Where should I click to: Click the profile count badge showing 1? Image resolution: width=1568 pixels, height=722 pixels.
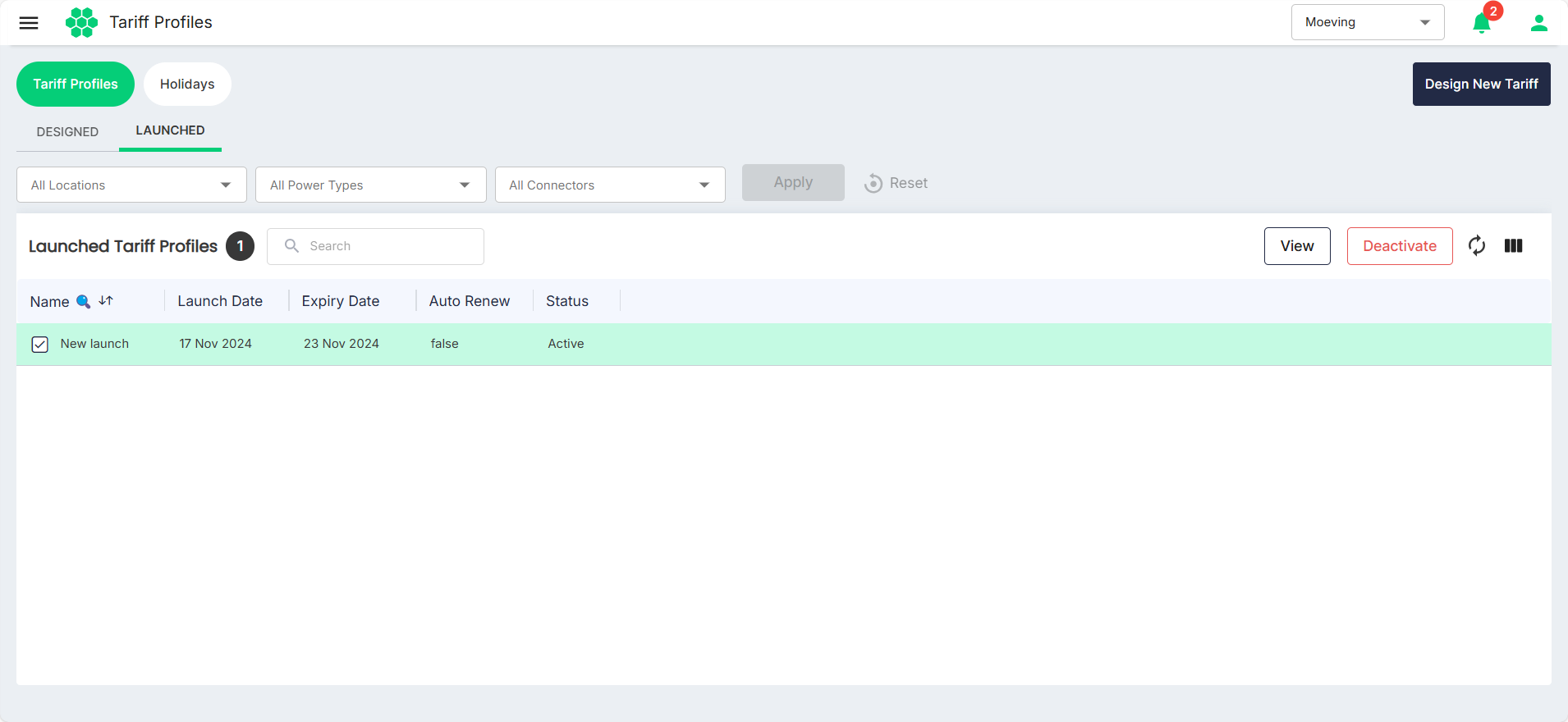(241, 246)
